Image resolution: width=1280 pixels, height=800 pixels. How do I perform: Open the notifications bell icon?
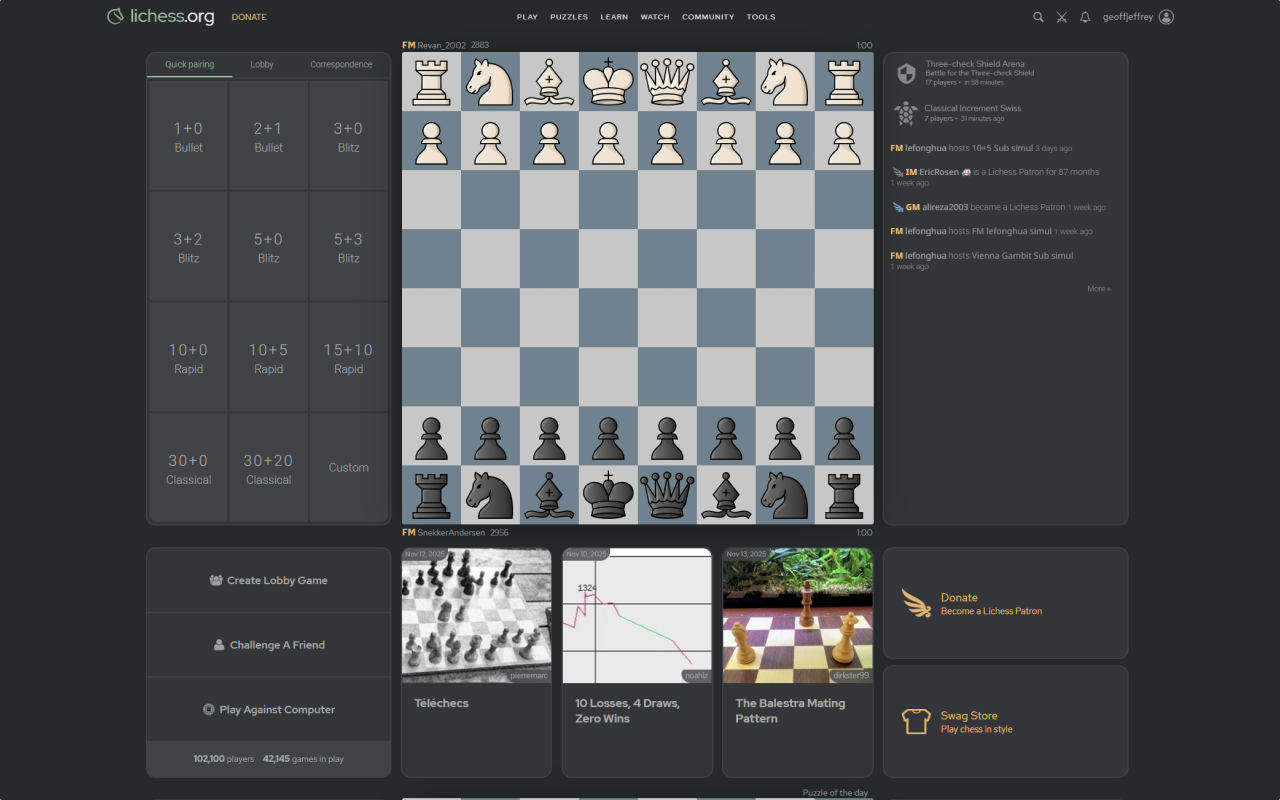point(1085,17)
